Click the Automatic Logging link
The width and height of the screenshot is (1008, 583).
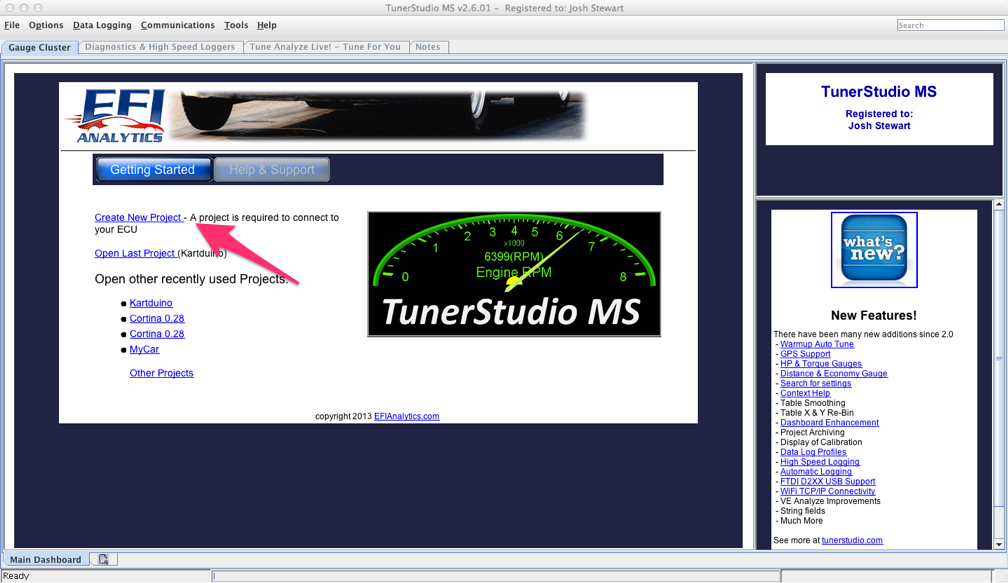pyautogui.click(x=816, y=471)
